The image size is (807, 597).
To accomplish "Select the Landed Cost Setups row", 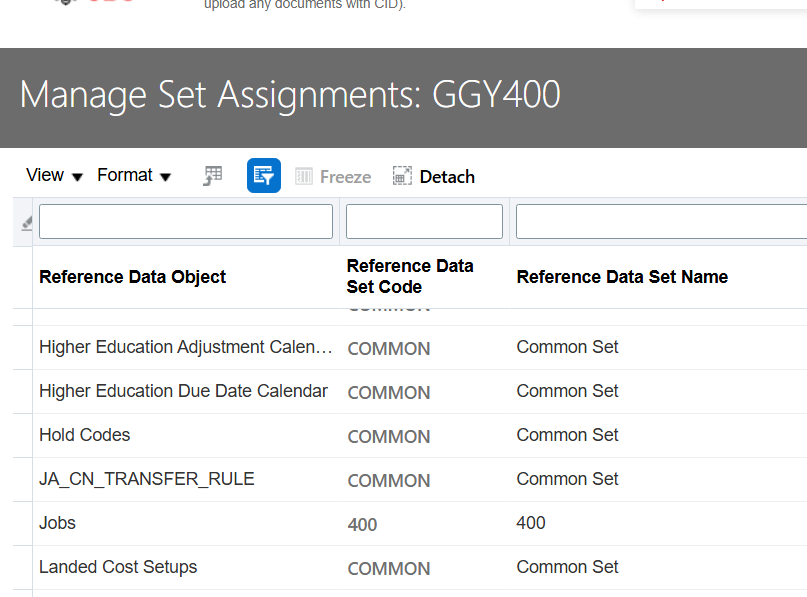I will point(410,567).
